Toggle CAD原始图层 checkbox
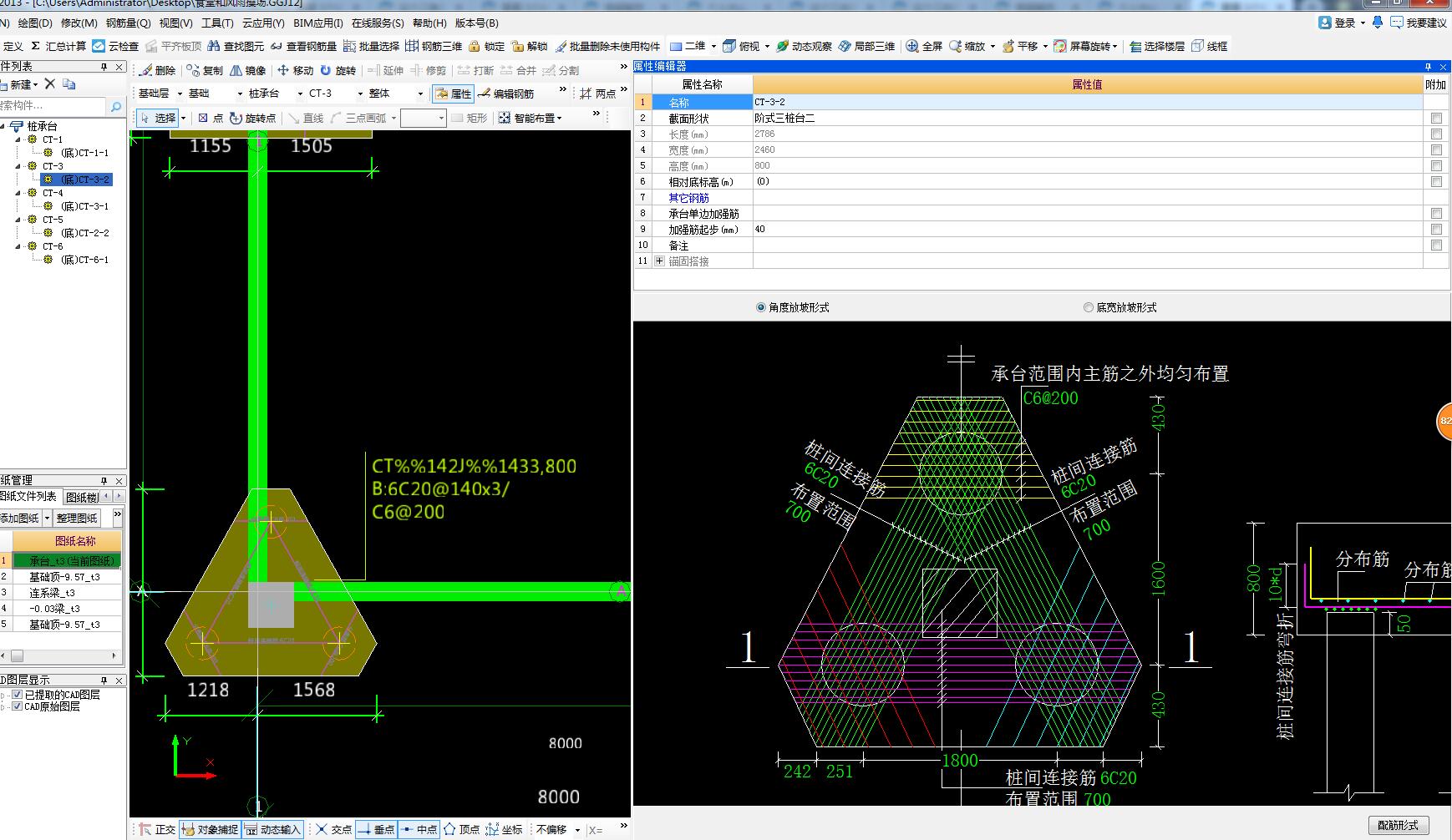This screenshot has height=840, width=1452. coord(18,706)
